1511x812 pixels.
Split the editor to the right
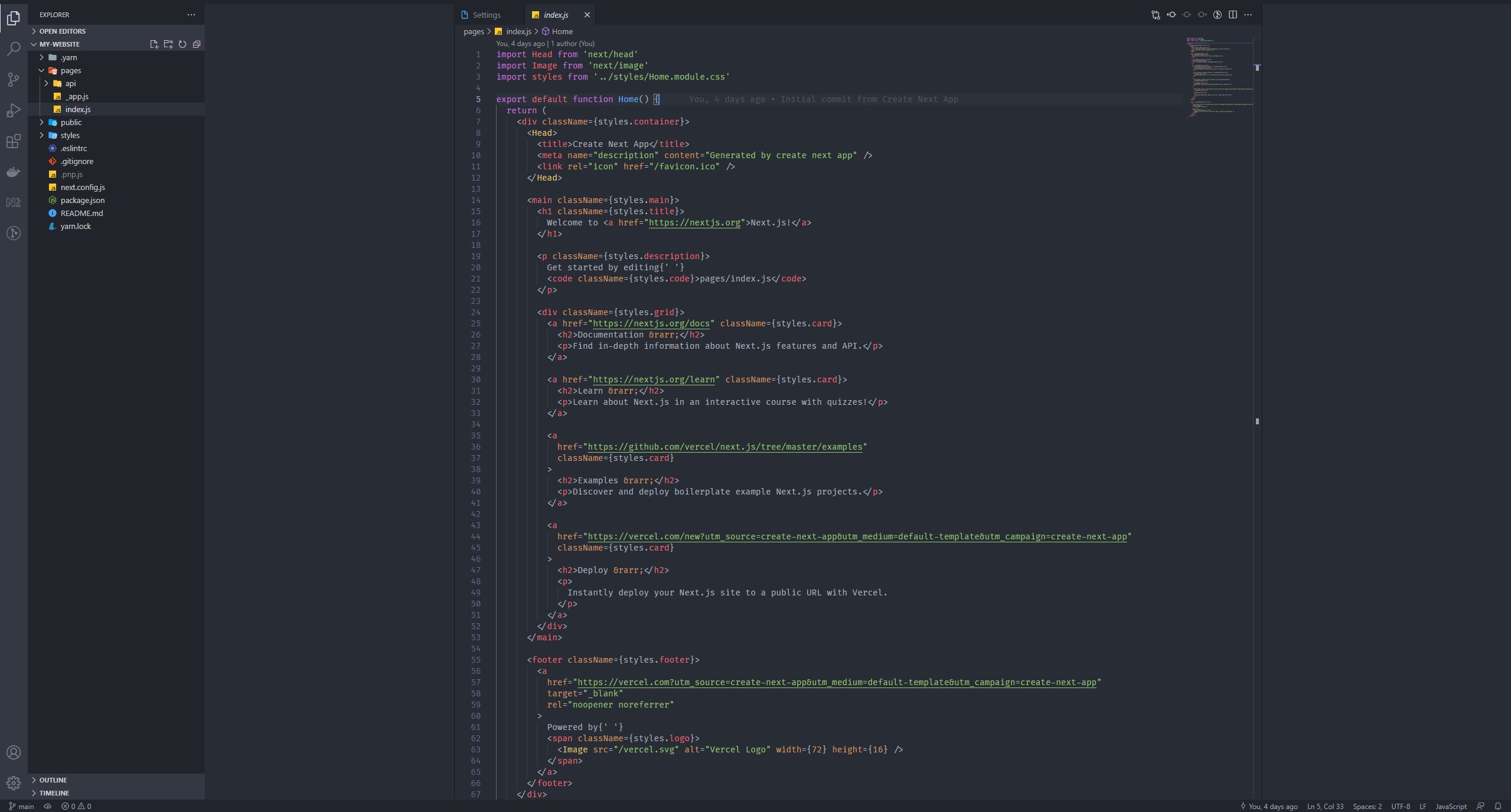click(1233, 15)
